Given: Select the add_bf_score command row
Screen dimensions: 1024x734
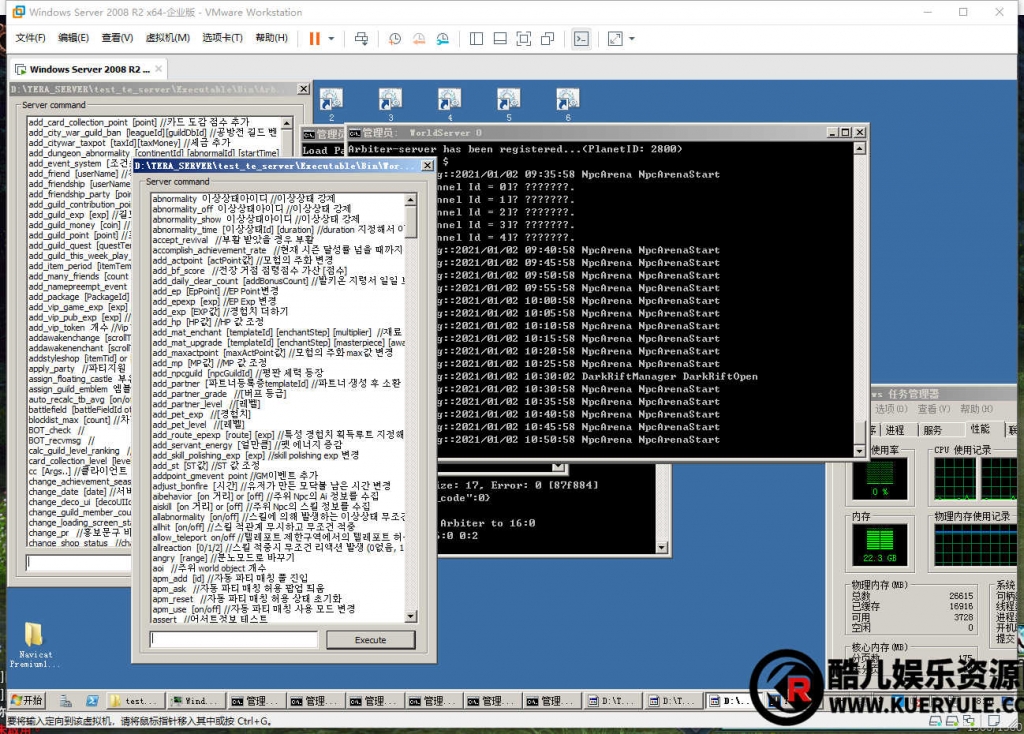Looking at the screenshot, I should (278, 270).
